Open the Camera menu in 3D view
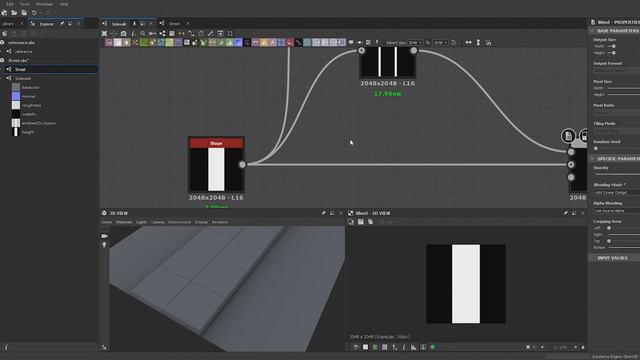The width and height of the screenshot is (640, 360). [158, 222]
